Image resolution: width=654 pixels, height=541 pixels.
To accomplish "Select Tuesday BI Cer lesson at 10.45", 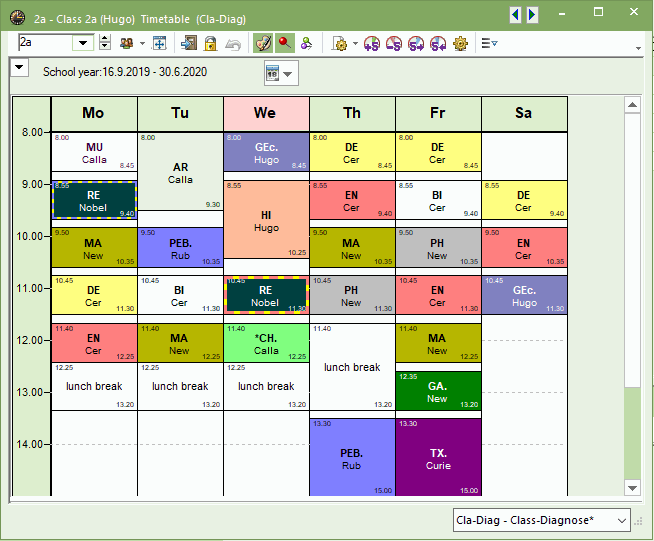I will pos(181,295).
